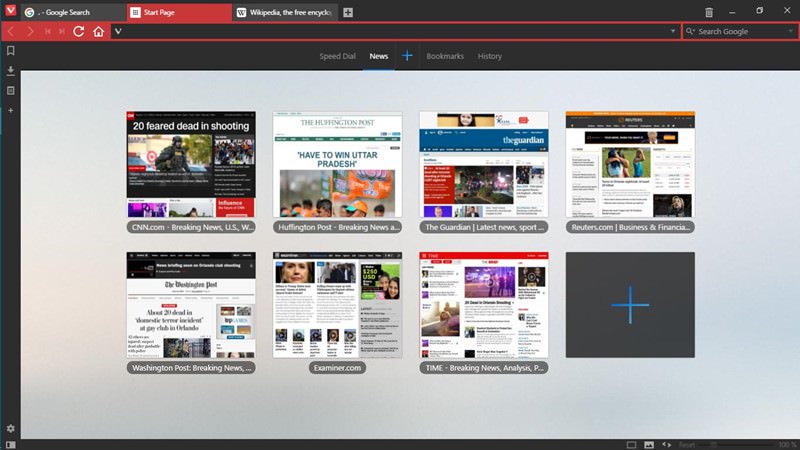The width and height of the screenshot is (800, 450).
Task: Add a web panel with sidebar plus
Action: click(x=10, y=110)
